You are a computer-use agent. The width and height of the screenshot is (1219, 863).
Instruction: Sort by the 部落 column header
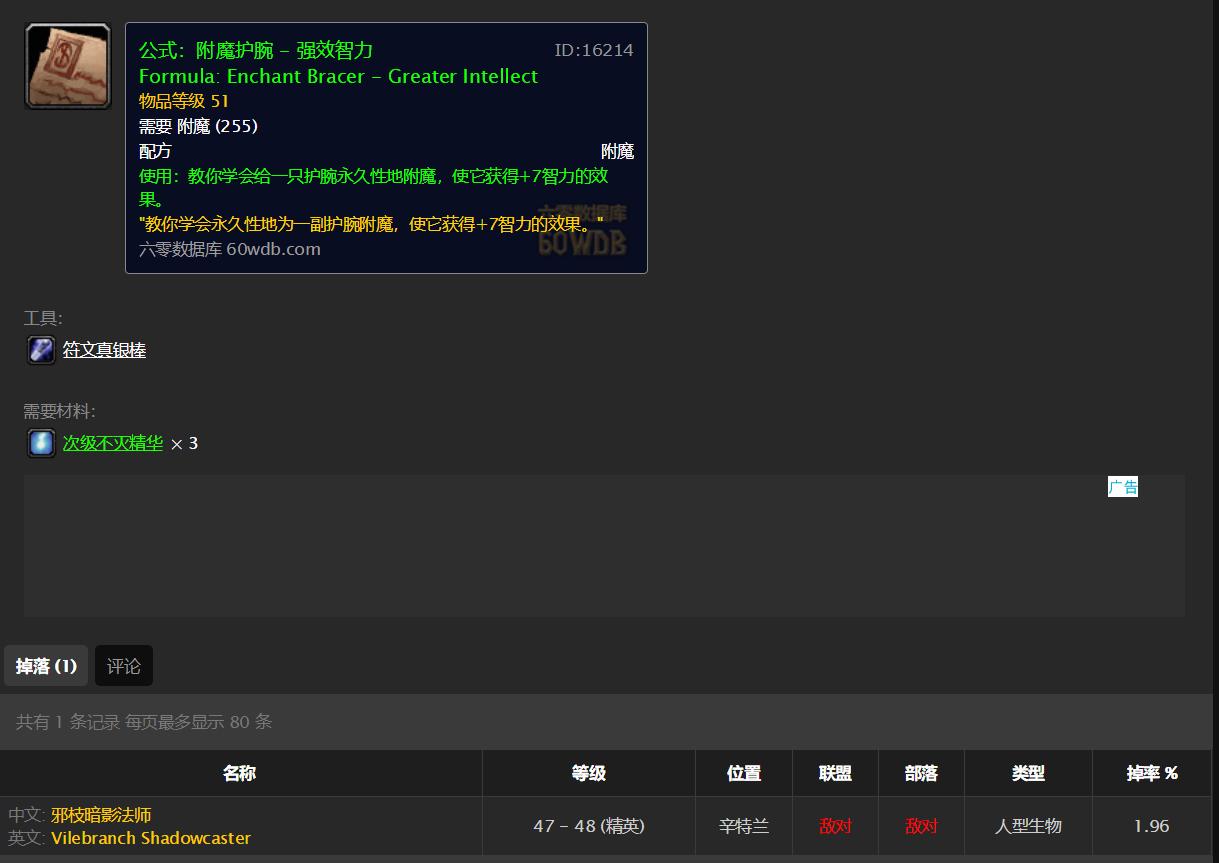coord(921,773)
